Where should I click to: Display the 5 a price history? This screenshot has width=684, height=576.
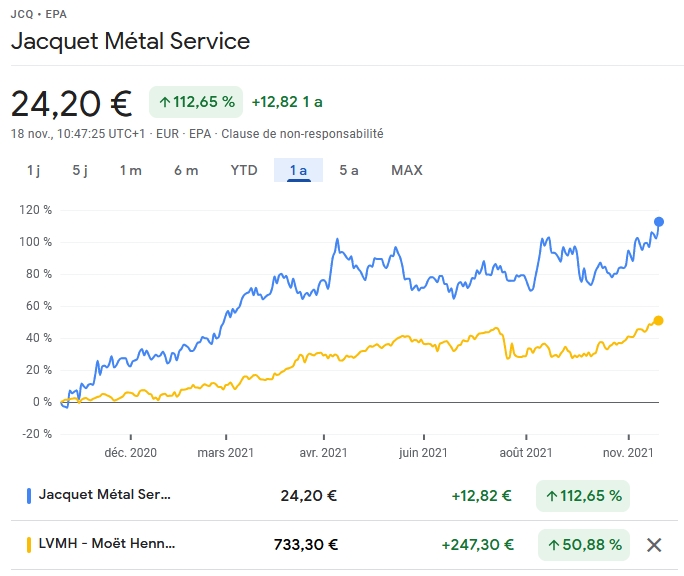click(349, 170)
